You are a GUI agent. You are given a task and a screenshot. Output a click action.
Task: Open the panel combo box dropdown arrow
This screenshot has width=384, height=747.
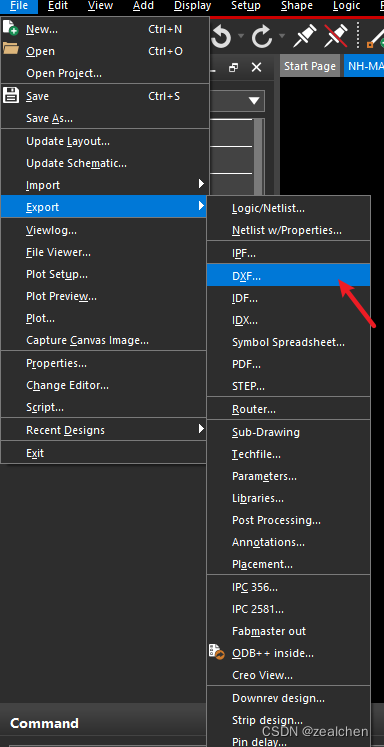(x=253, y=101)
